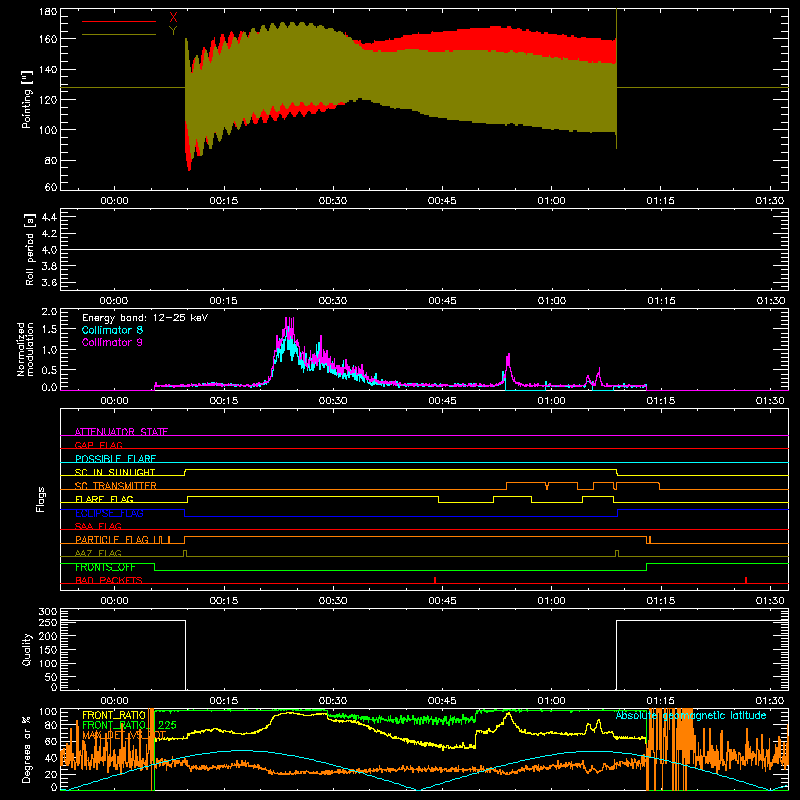Select the Energy band: 12-25 keV text
This screenshot has height=800, width=800.
(x=145, y=318)
